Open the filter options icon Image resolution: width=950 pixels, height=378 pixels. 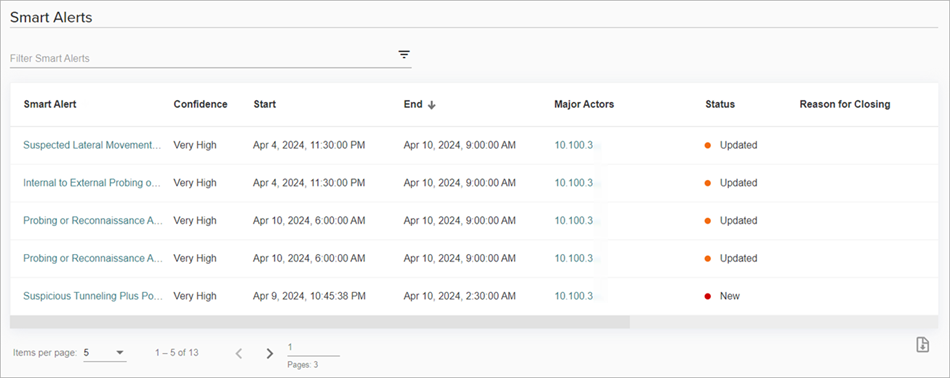pyautogui.click(x=404, y=55)
